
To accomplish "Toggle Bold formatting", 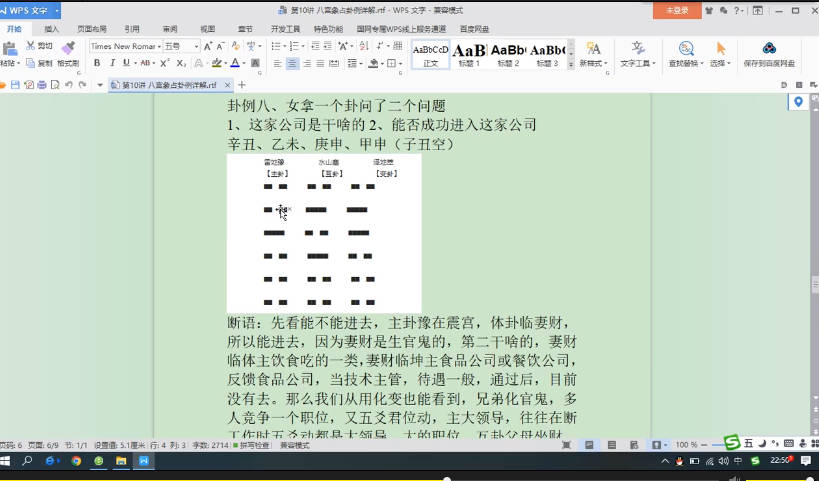I will pos(97,63).
